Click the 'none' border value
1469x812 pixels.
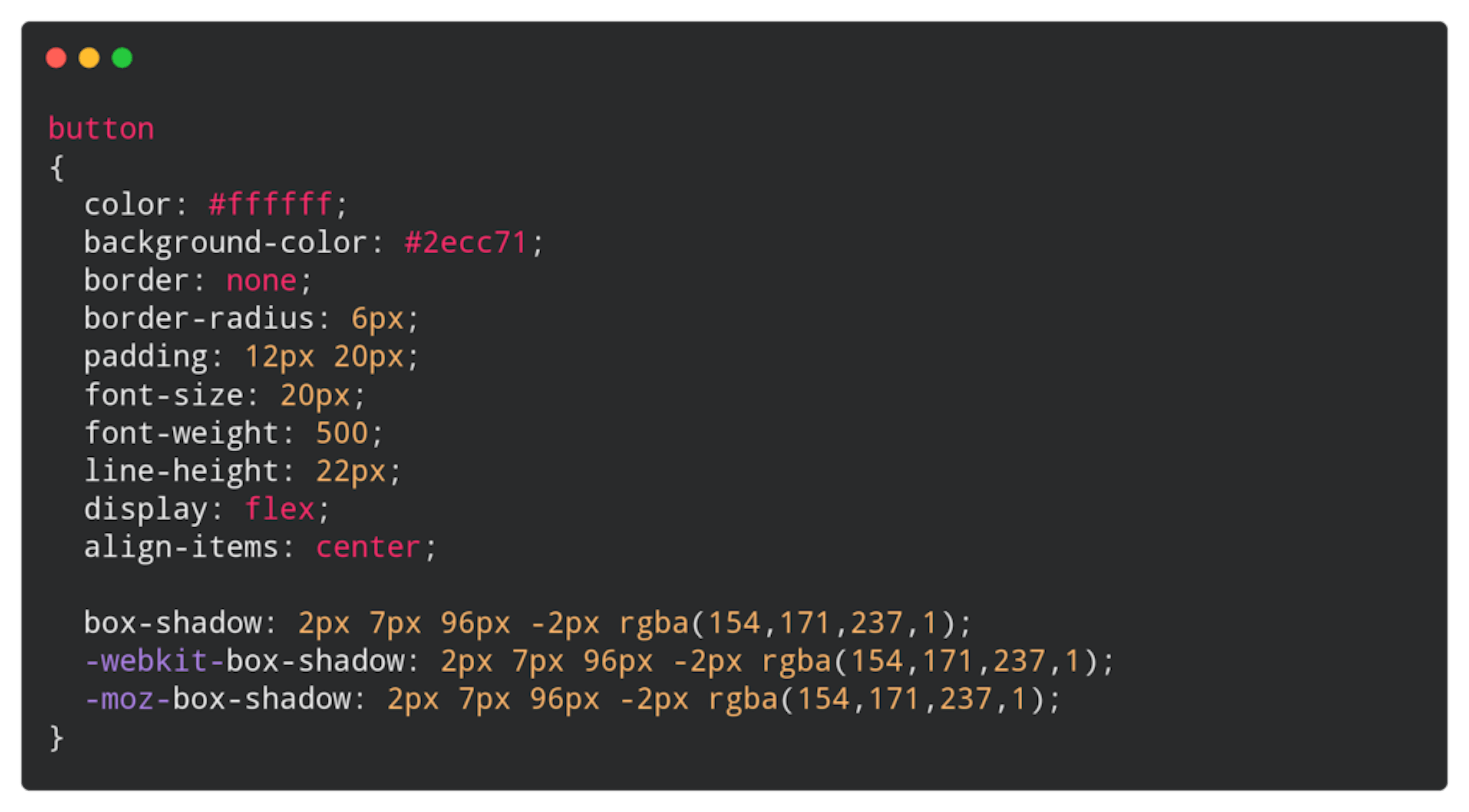[261, 281]
